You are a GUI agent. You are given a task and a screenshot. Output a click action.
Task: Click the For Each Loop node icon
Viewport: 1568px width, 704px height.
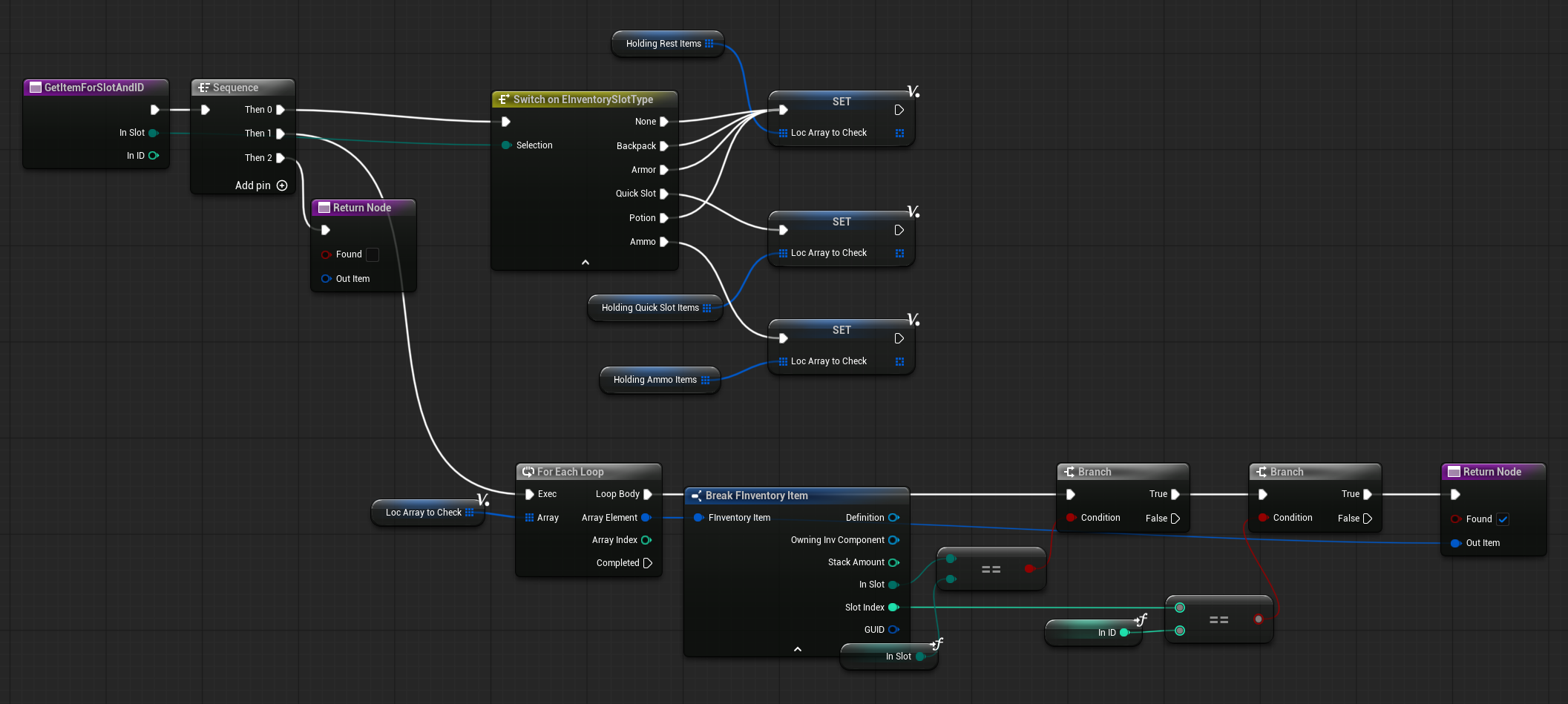point(528,472)
